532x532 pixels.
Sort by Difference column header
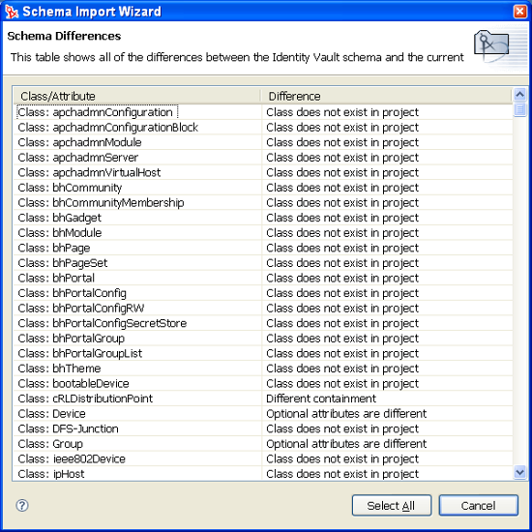[x=386, y=96]
